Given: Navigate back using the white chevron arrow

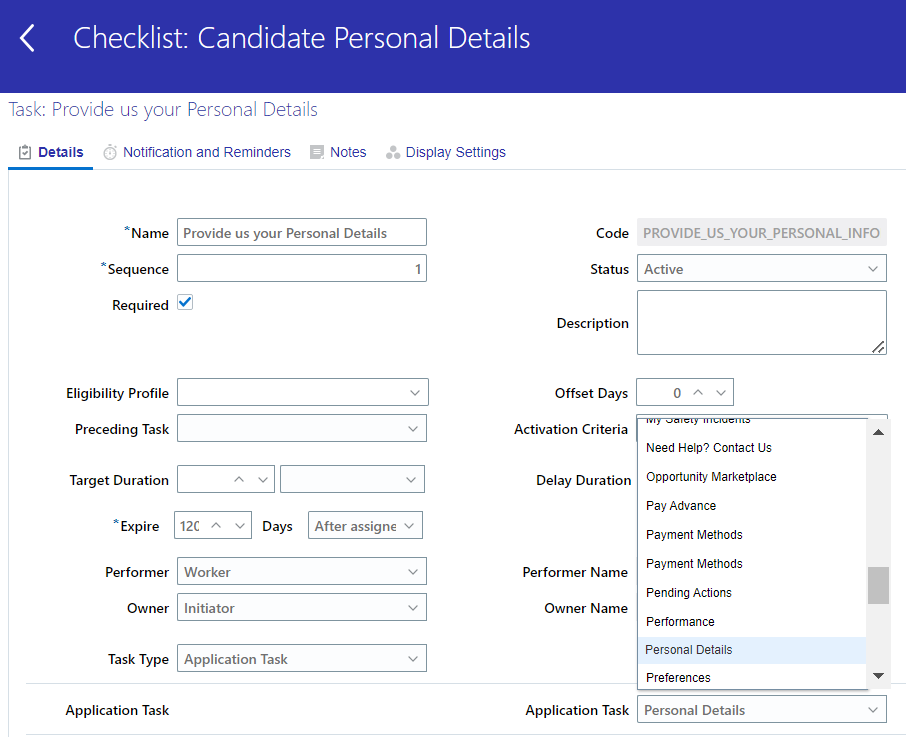Looking at the screenshot, I should (27, 38).
